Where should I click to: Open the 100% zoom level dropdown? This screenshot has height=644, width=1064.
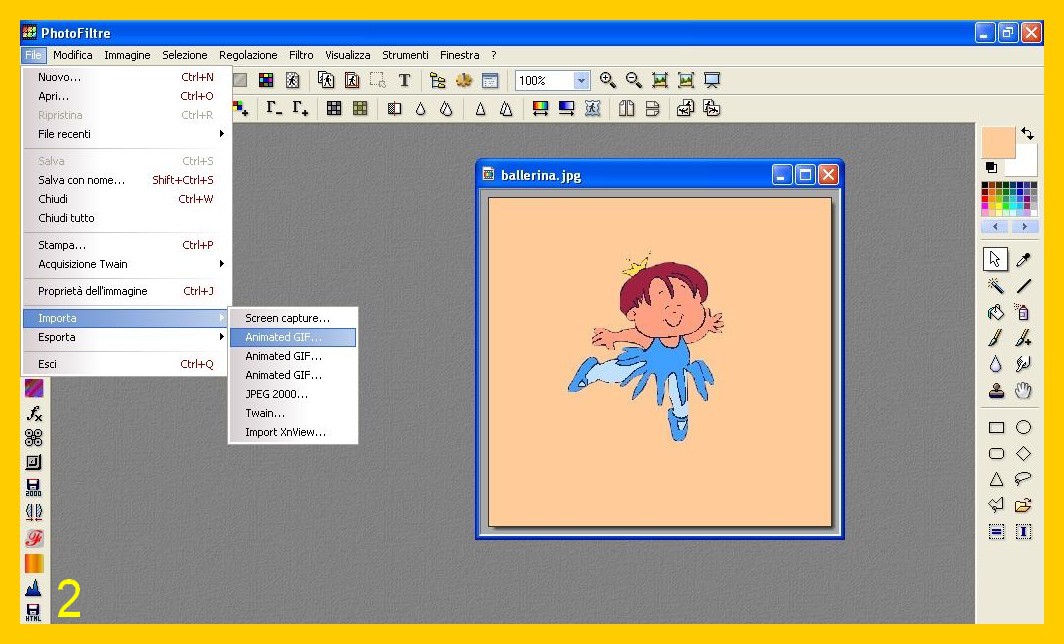click(582, 81)
